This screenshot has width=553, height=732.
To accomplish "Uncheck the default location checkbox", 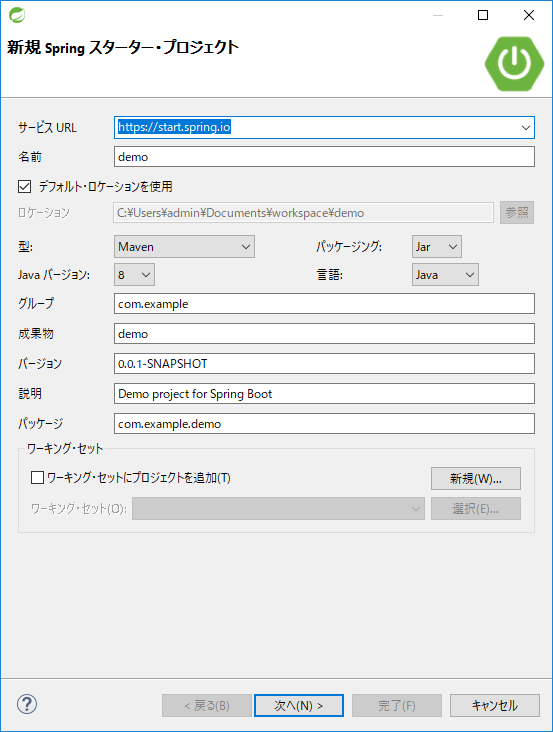I will 24,187.
